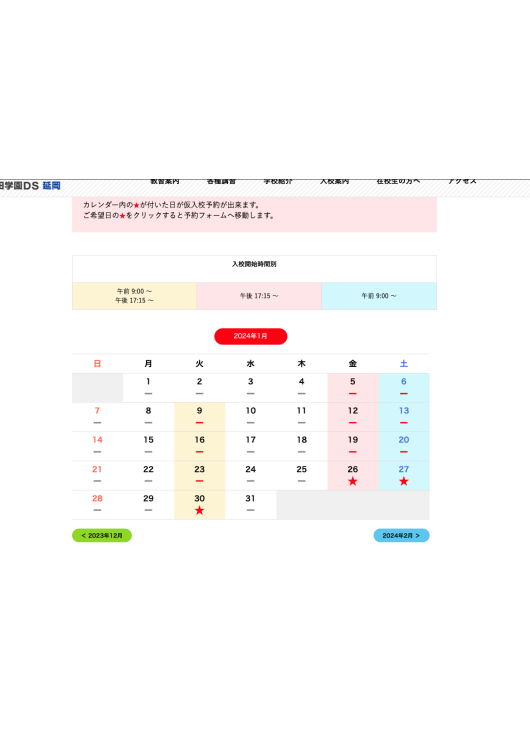
Task: Click the 日 Sunday column header
Action: 97,364
